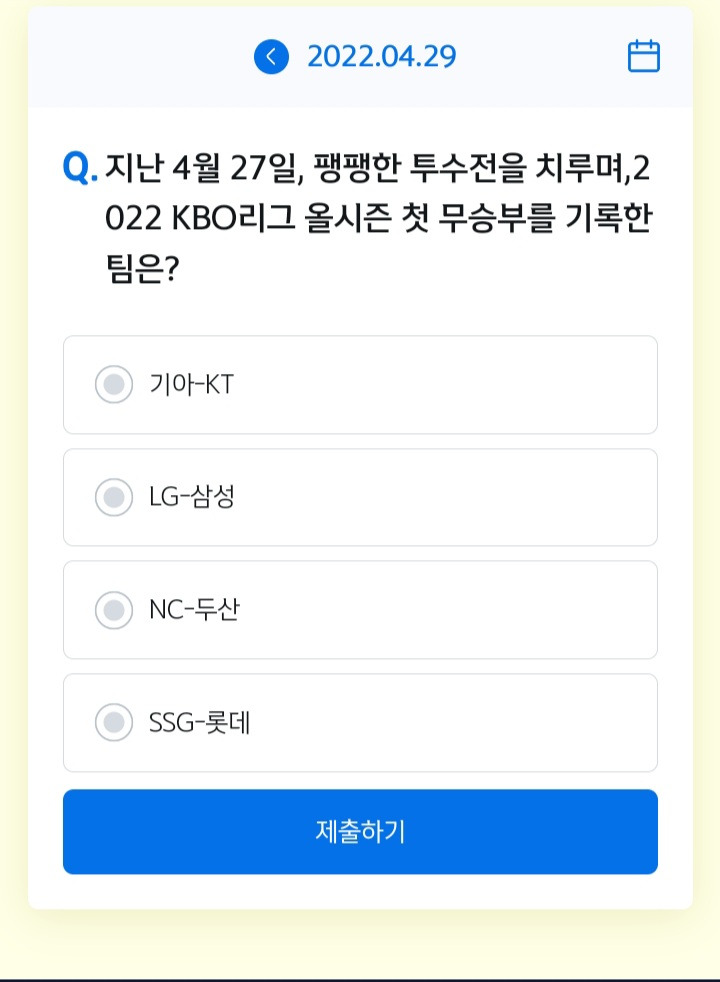Click the blue Q. question mark icon
The height and width of the screenshot is (982, 720).
pyautogui.click(x=80, y=167)
